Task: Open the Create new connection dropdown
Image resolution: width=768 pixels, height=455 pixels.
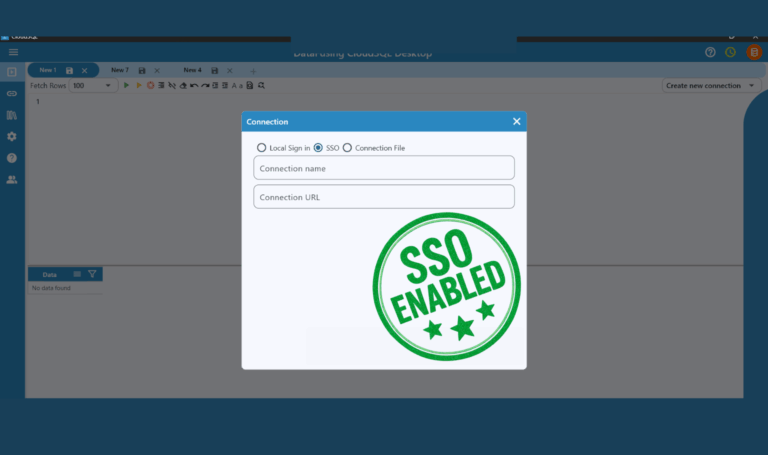Action: click(x=711, y=86)
